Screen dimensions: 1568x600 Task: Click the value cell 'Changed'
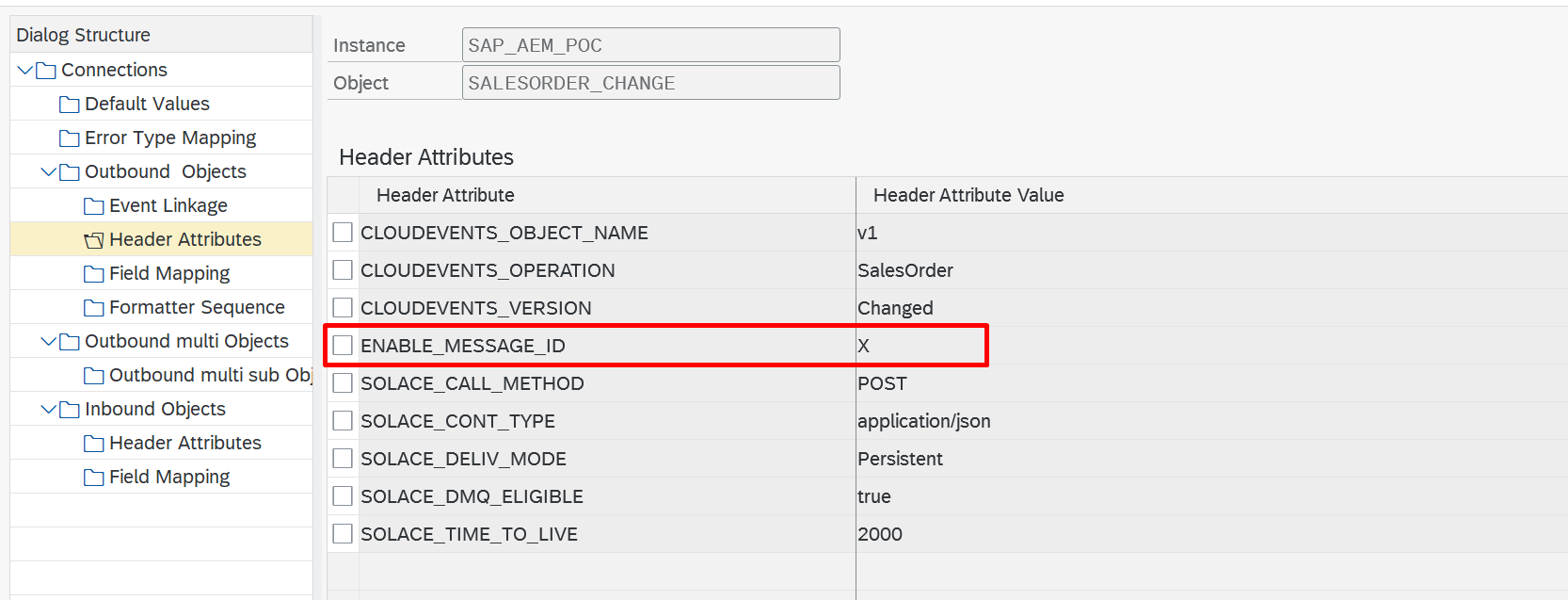pos(1212,308)
